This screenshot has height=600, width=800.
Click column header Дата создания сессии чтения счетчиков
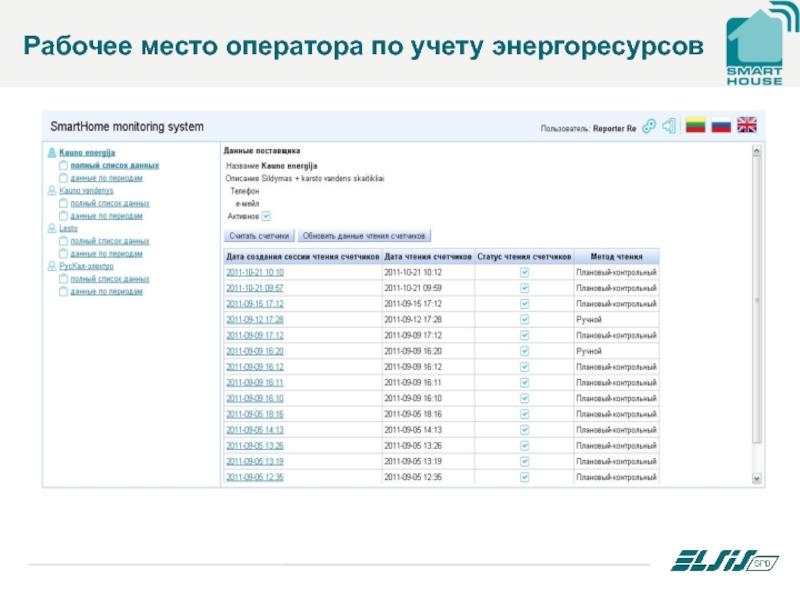(x=303, y=257)
